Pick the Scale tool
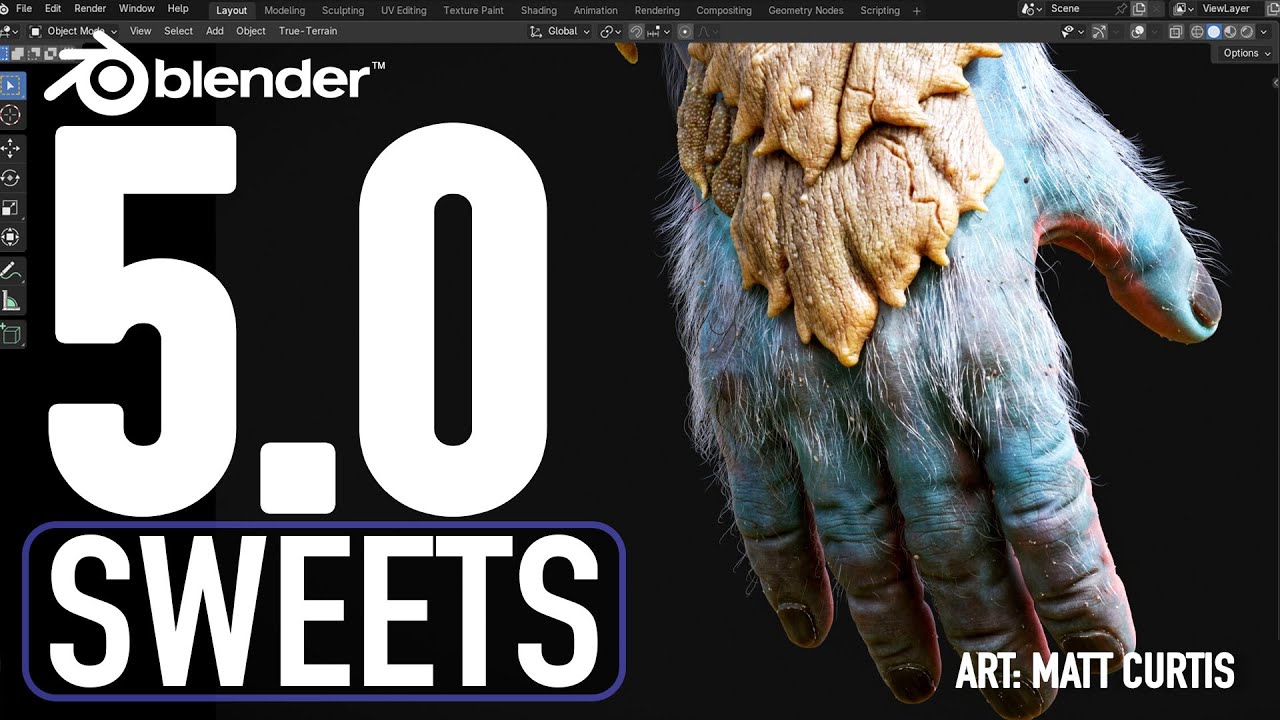 click(11, 208)
